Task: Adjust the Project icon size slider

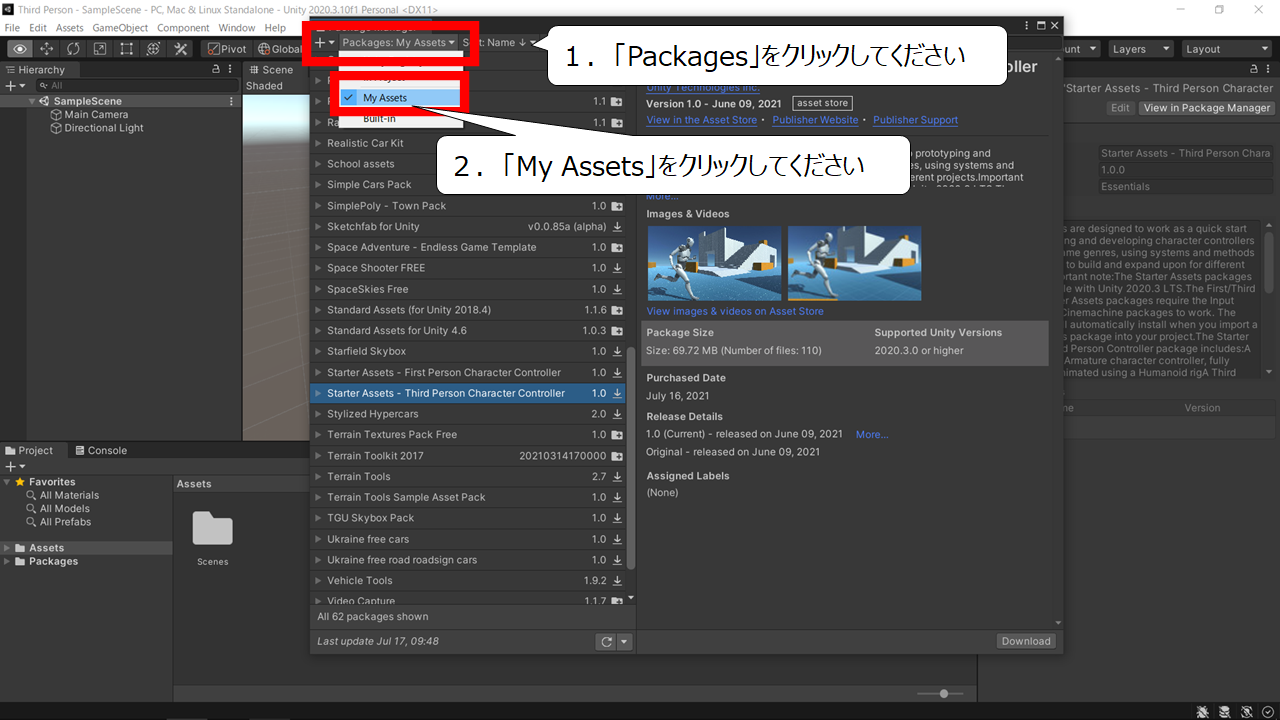Action: [x=942, y=693]
